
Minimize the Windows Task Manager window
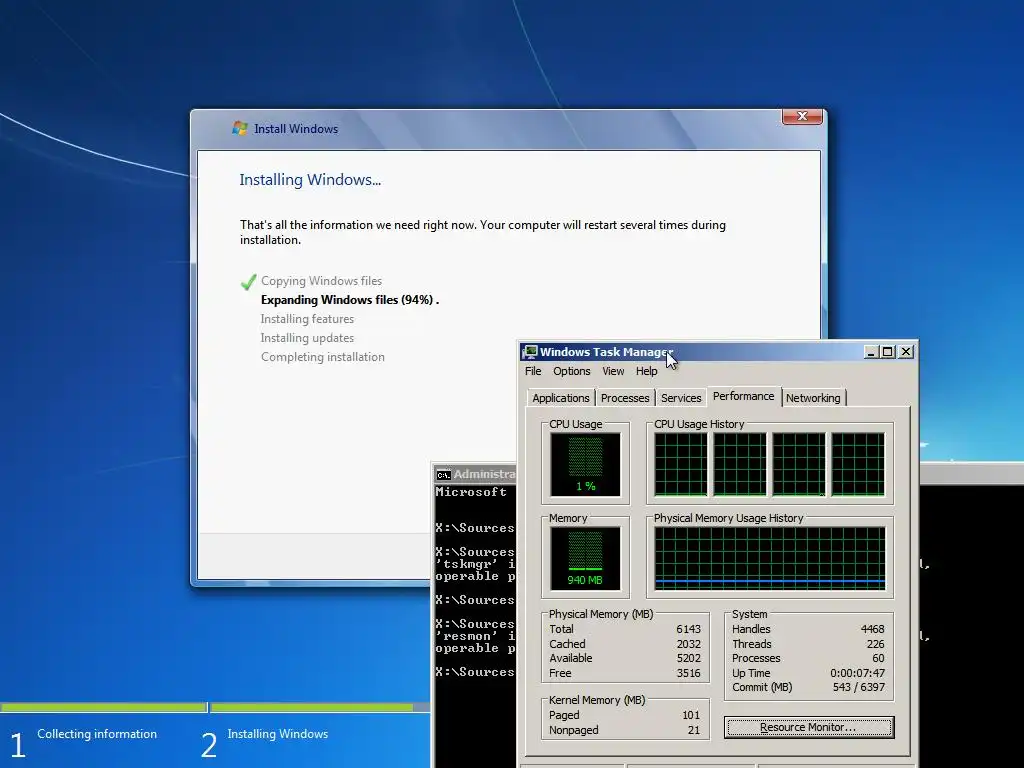point(871,352)
